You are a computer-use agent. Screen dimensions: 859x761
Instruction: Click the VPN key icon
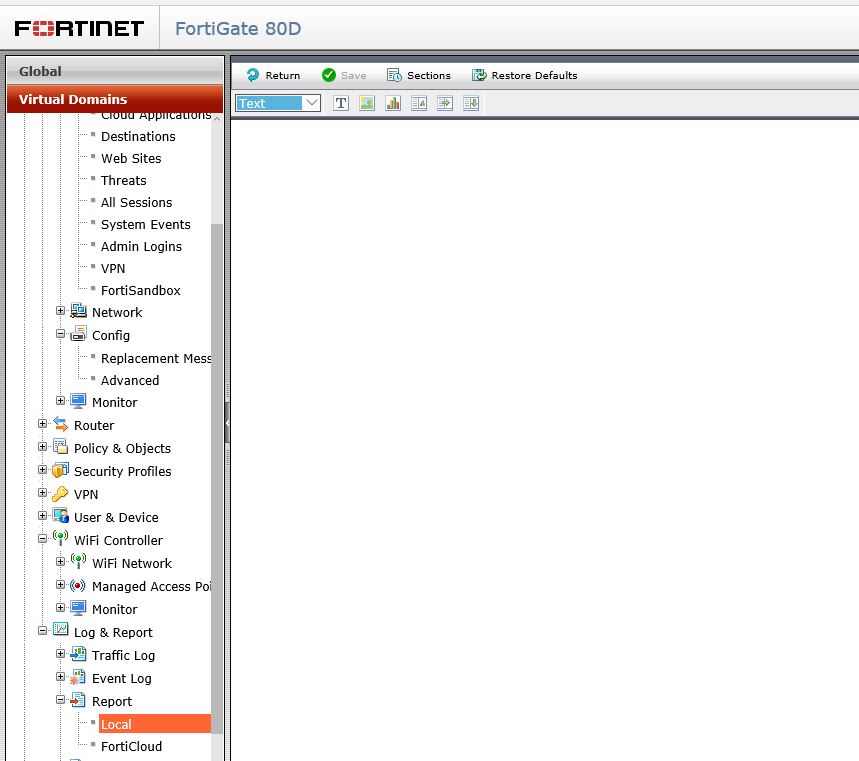60,494
